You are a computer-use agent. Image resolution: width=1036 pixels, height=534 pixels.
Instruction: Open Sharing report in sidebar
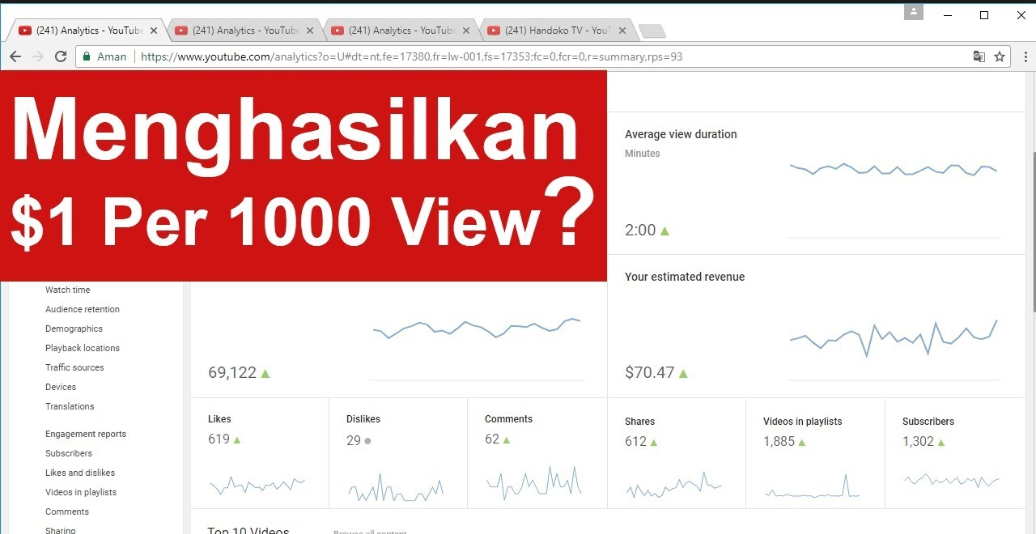coord(60,530)
